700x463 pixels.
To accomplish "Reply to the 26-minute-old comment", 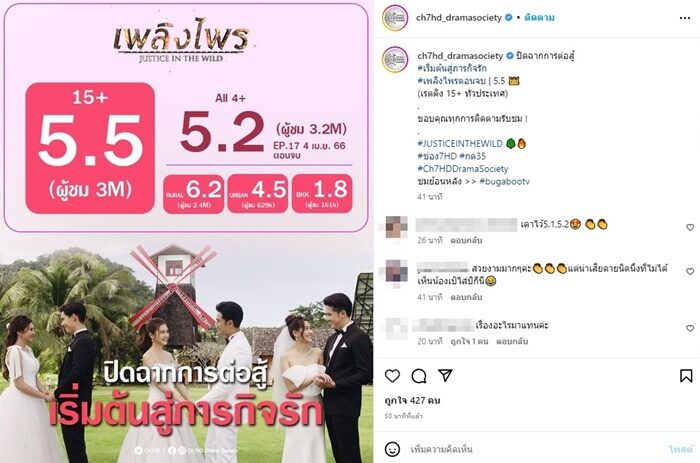I will (466, 240).
